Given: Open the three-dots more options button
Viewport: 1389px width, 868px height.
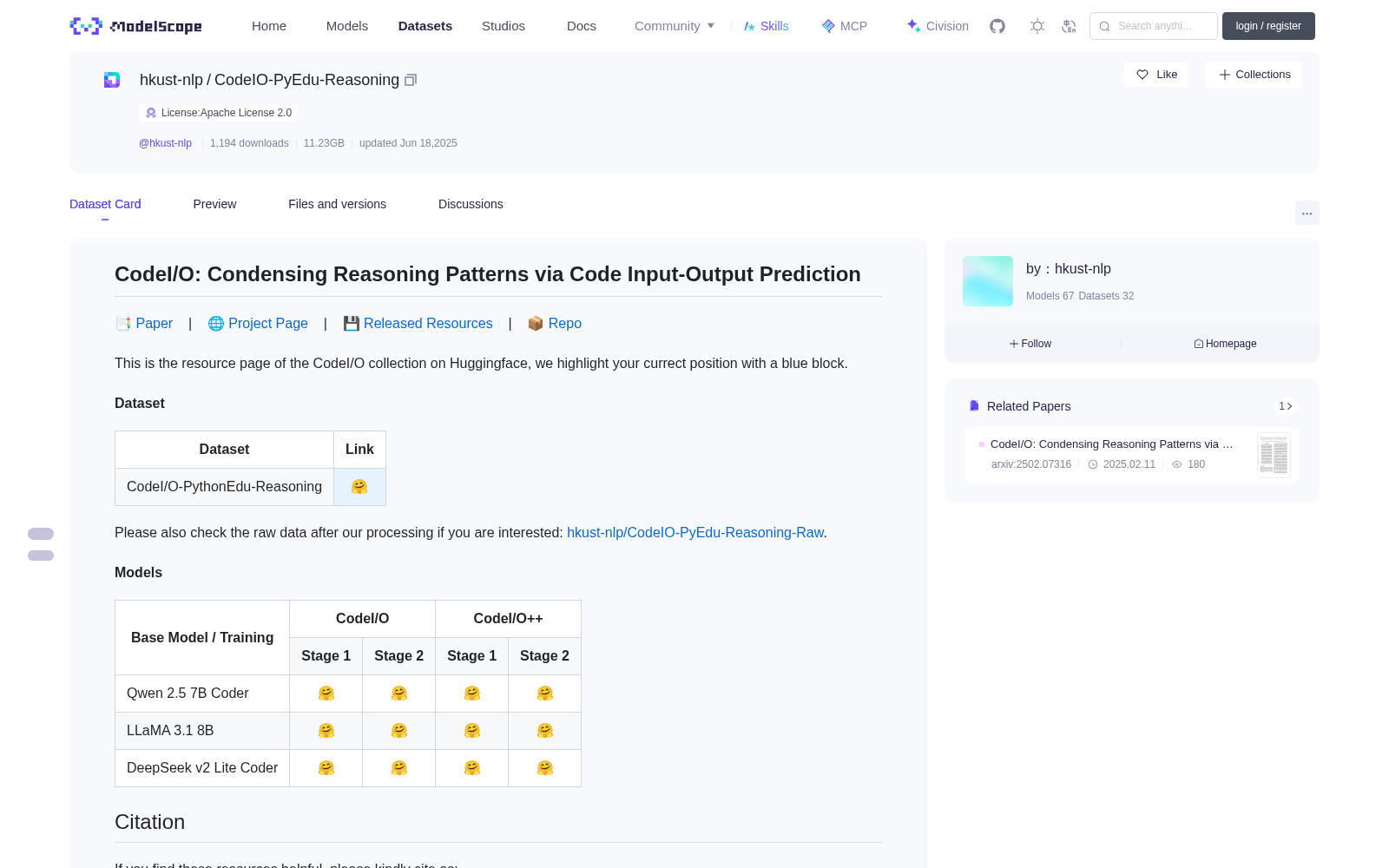Looking at the screenshot, I should click(1307, 213).
